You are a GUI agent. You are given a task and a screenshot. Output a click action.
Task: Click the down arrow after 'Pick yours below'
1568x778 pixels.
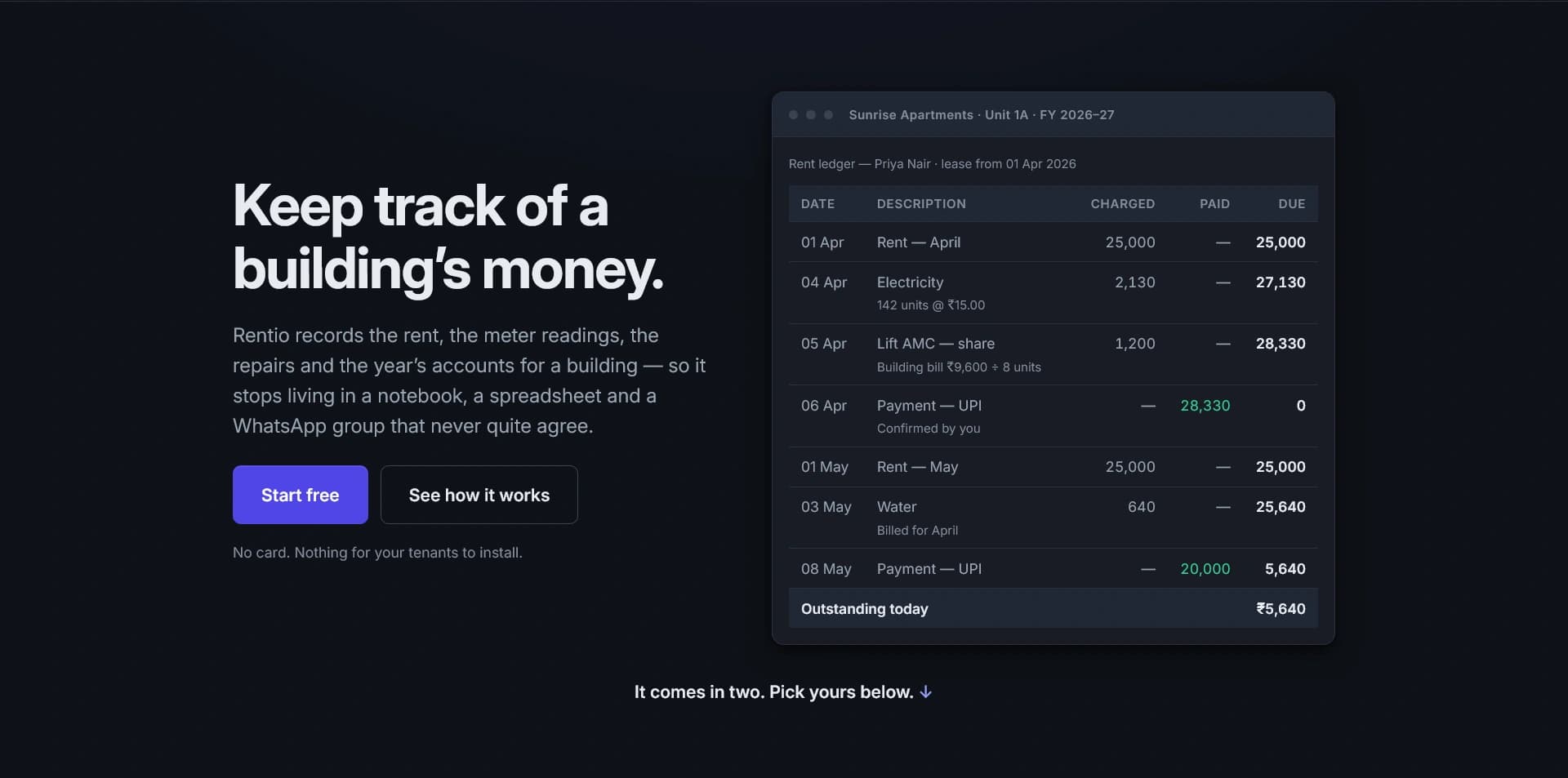[x=925, y=692]
